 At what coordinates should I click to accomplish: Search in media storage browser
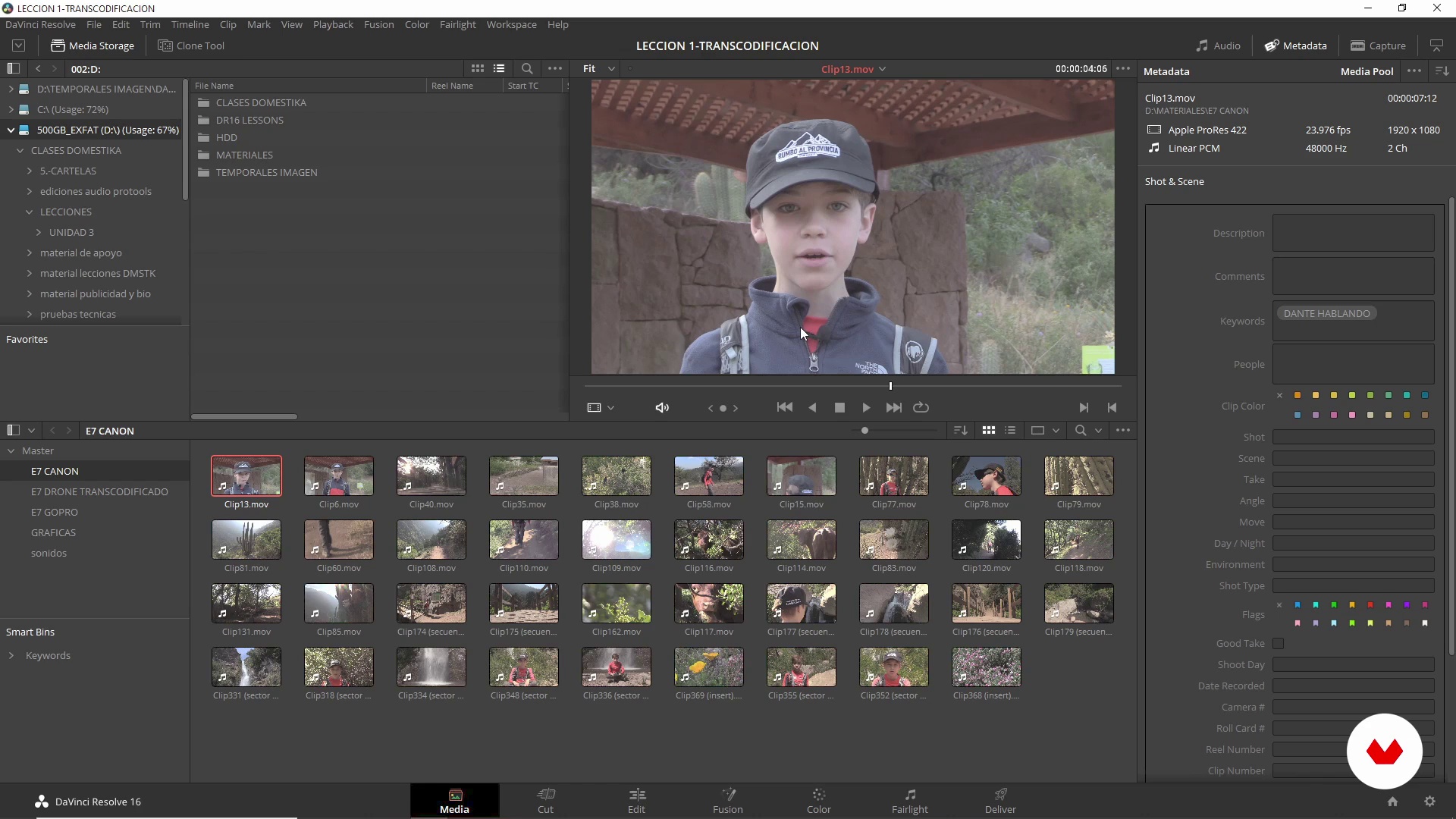pyautogui.click(x=527, y=68)
